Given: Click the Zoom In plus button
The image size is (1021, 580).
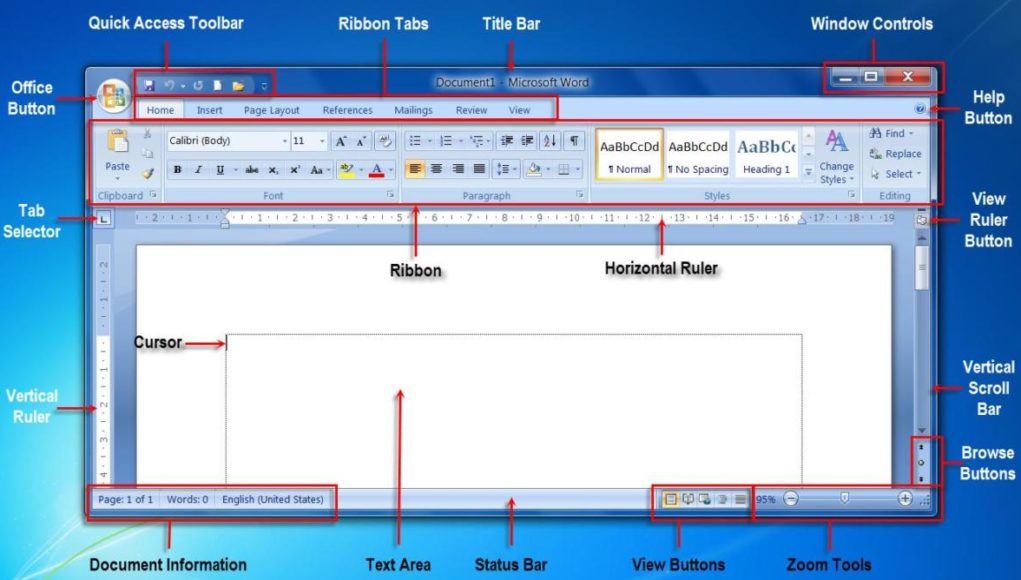Looking at the screenshot, I should 904,499.
